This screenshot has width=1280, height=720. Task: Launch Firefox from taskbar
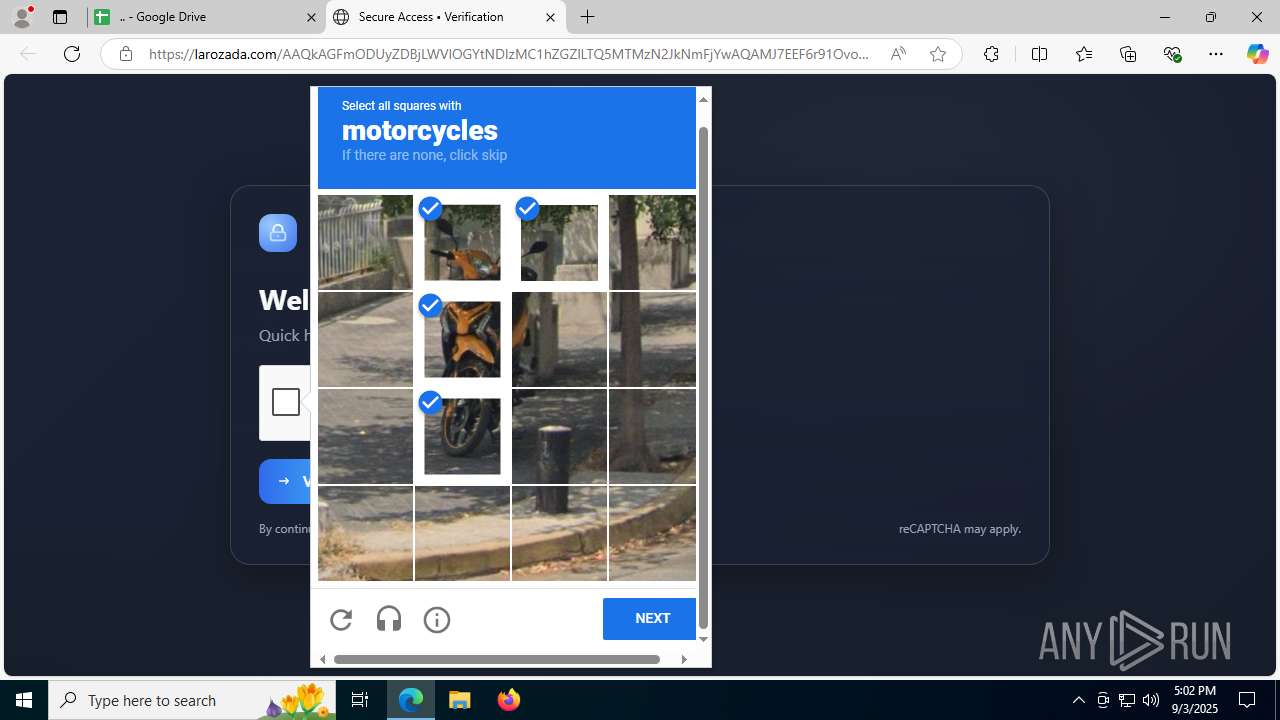pyautogui.click(x=509, y=700)
